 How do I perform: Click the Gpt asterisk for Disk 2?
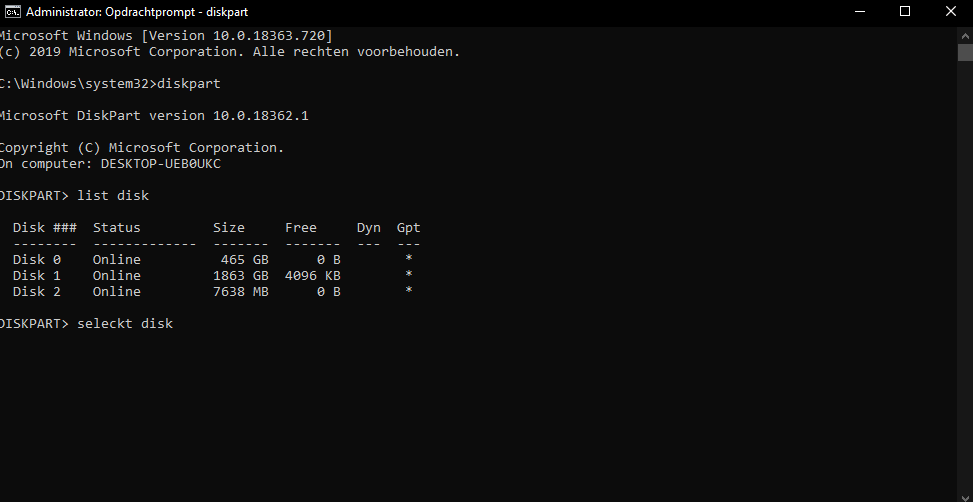(408, 290)
